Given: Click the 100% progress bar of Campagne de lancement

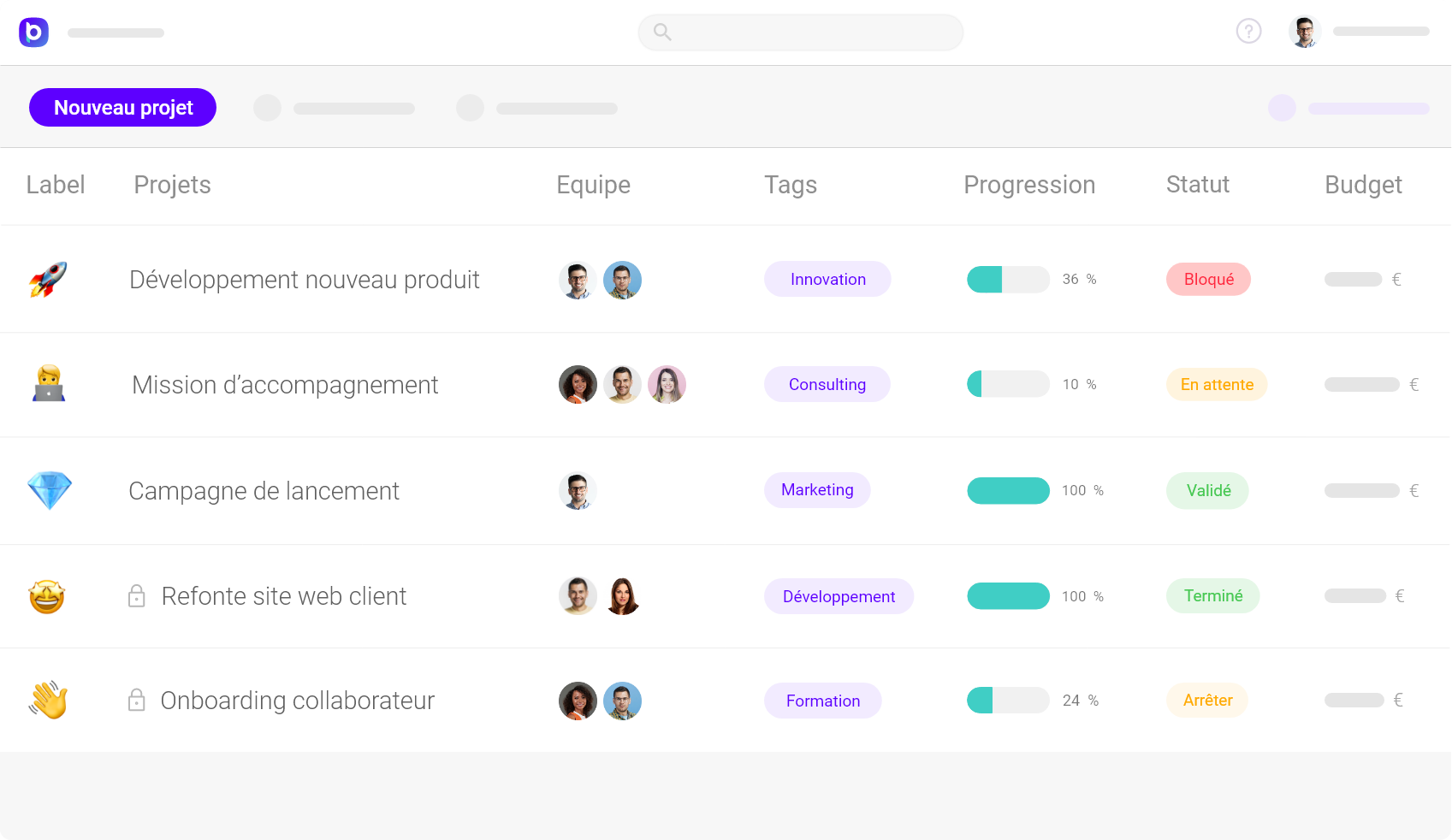Looking at the screenshot, I should pos(1008,490).
